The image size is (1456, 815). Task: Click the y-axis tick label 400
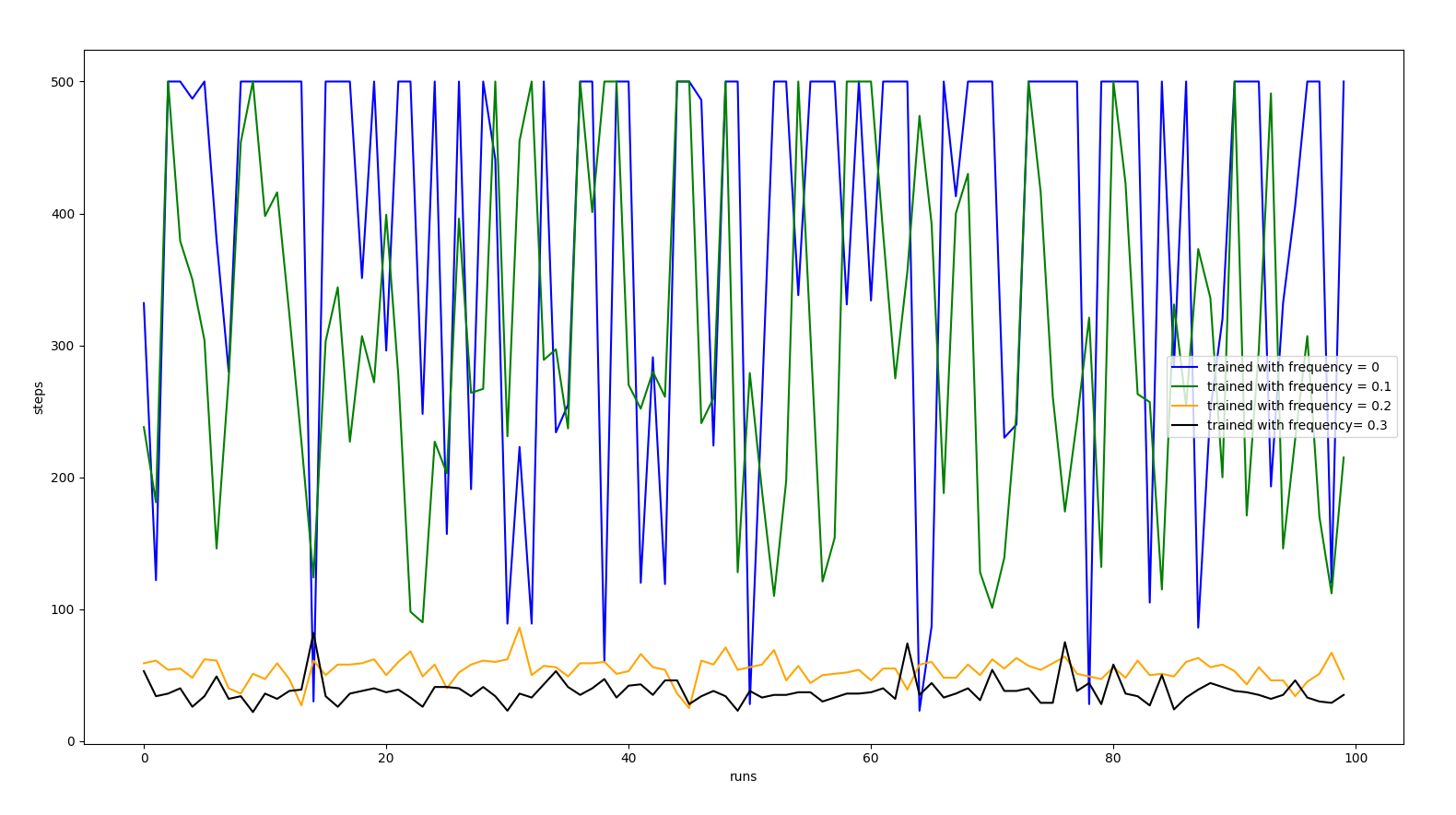pyautogui.click(x=64, y=214)
